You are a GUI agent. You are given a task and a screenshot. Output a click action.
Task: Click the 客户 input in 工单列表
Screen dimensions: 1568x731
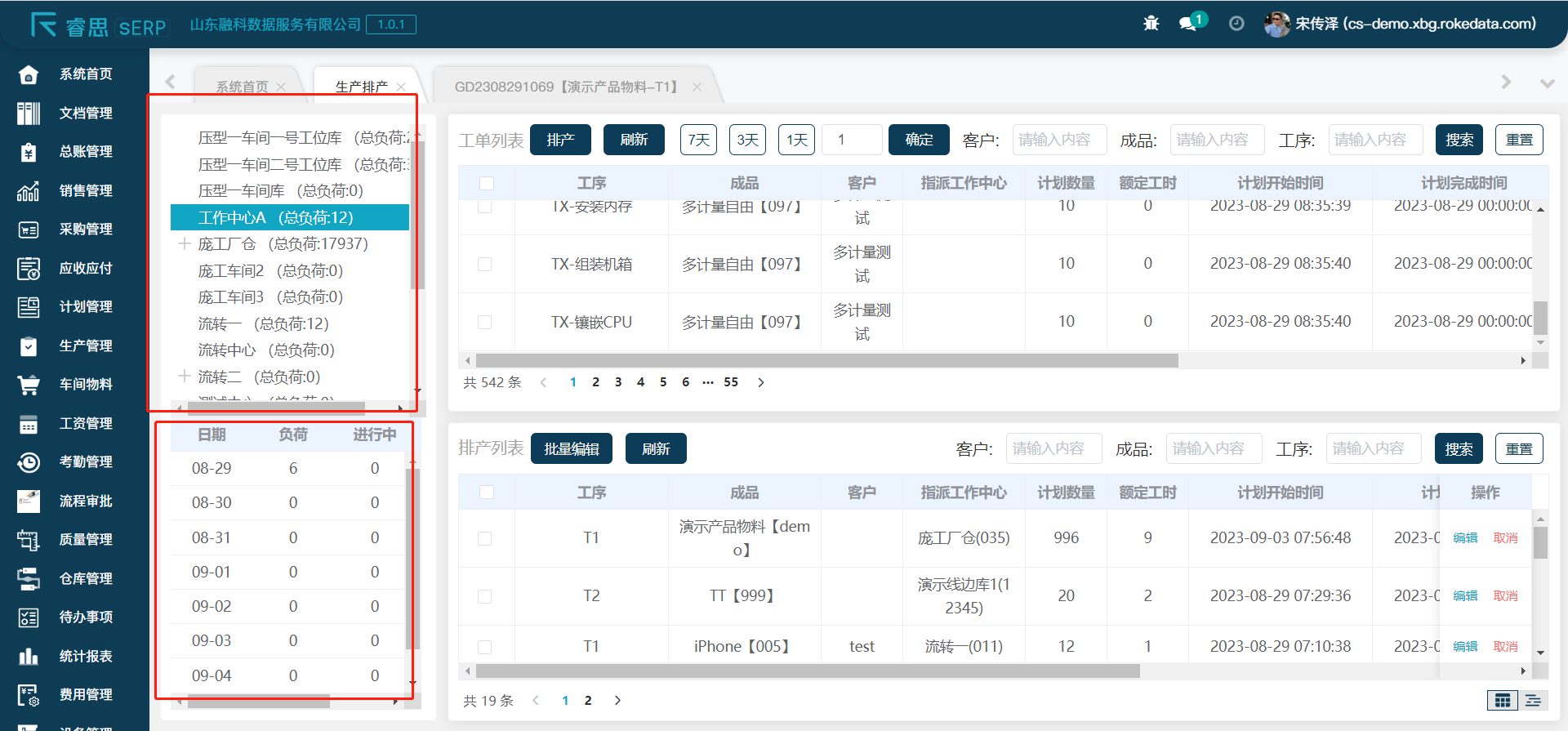1059,140
